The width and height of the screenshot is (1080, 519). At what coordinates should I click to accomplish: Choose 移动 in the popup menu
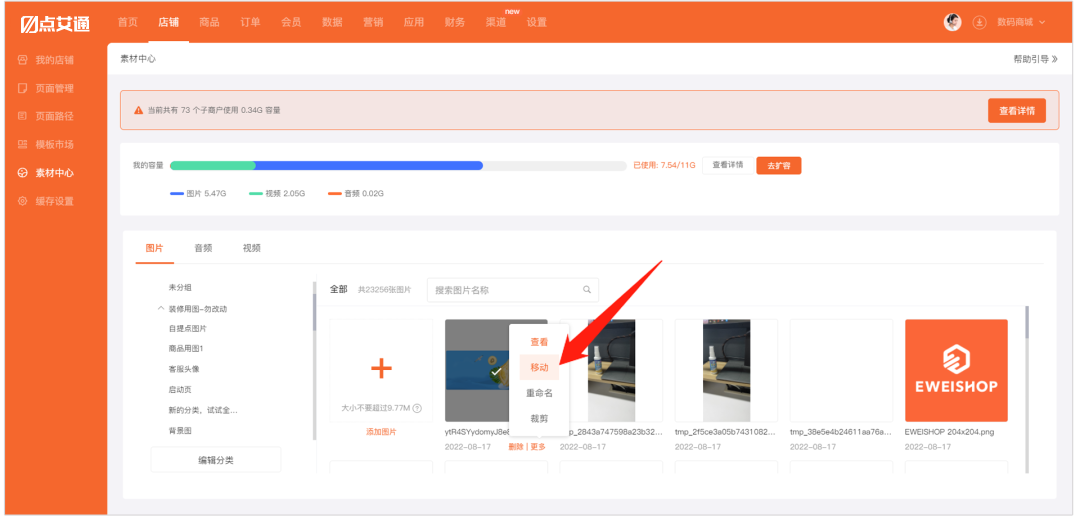tap(539, 368)
